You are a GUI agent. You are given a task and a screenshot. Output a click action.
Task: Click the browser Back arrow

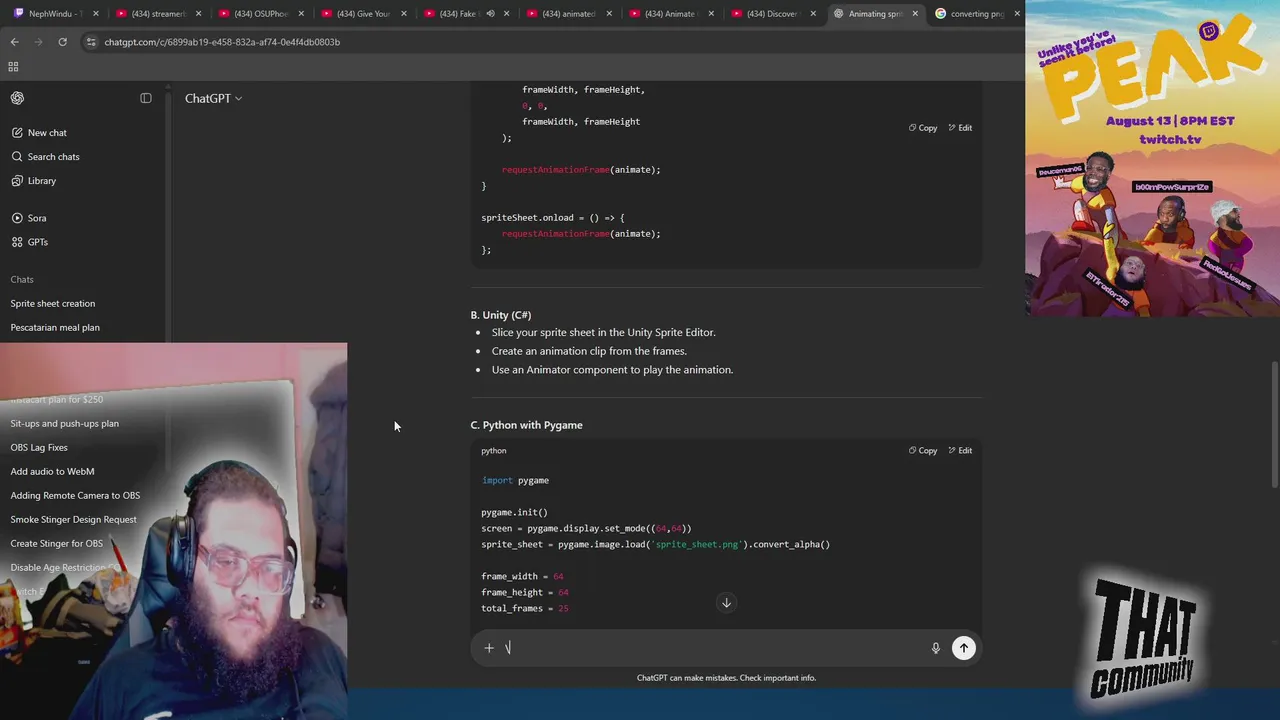point(14,42)
